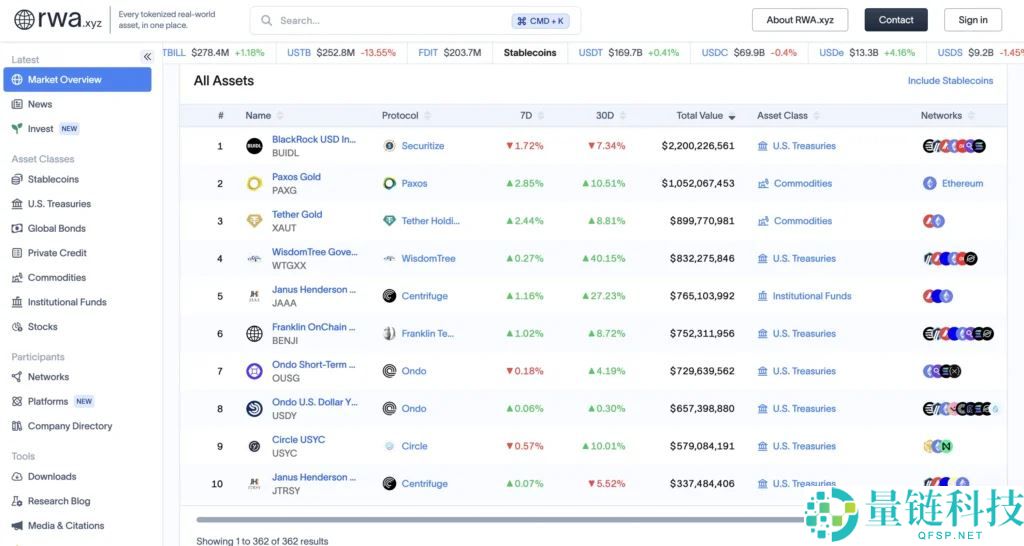Viewport: 1024px width, 546px height.
Task: Click the rwa.xyz globe logo
Action: coord(25,20)
